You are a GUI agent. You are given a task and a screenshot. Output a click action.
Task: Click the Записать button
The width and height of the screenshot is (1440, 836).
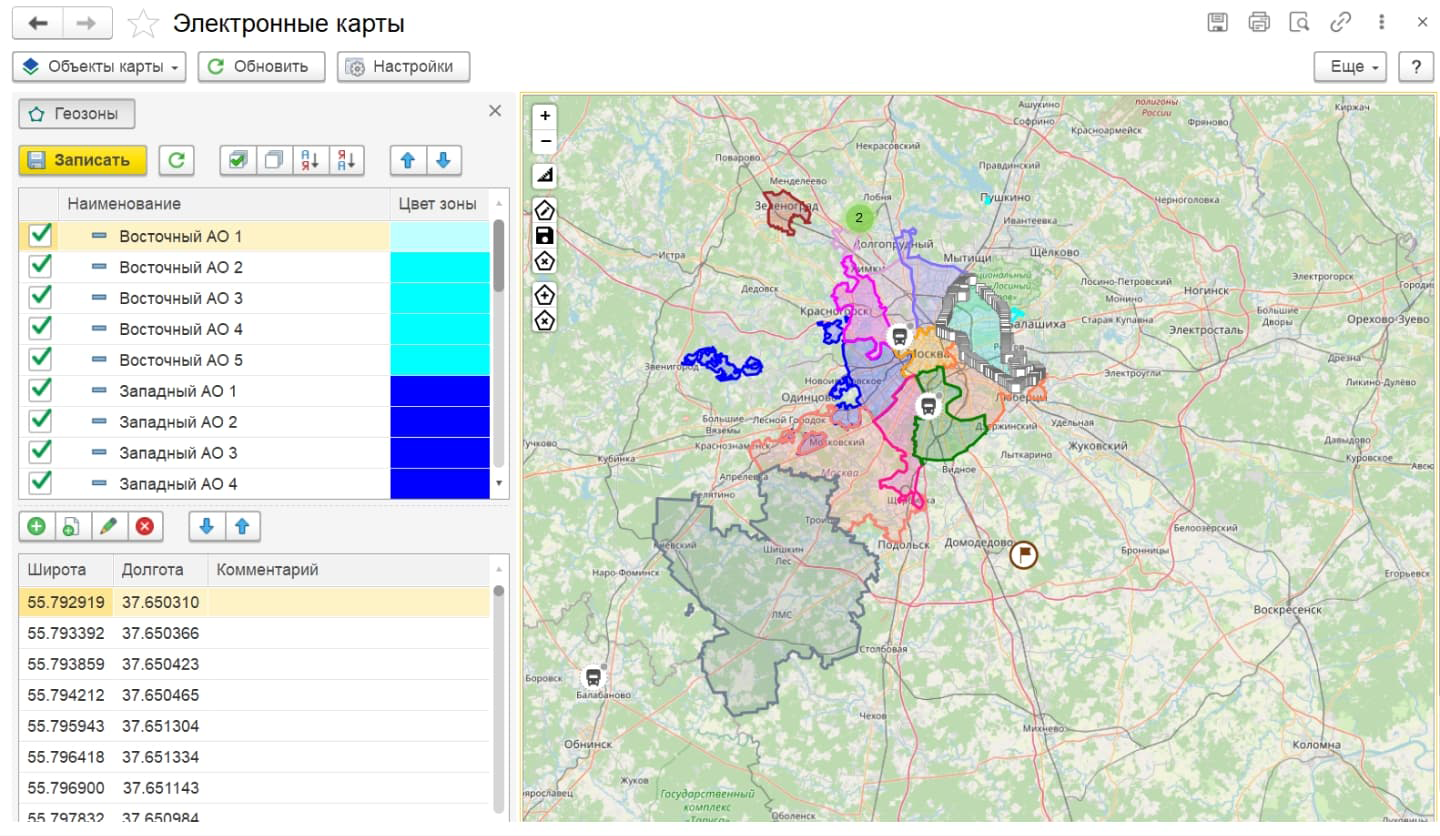pyautogui.click(x=83, y=160)
